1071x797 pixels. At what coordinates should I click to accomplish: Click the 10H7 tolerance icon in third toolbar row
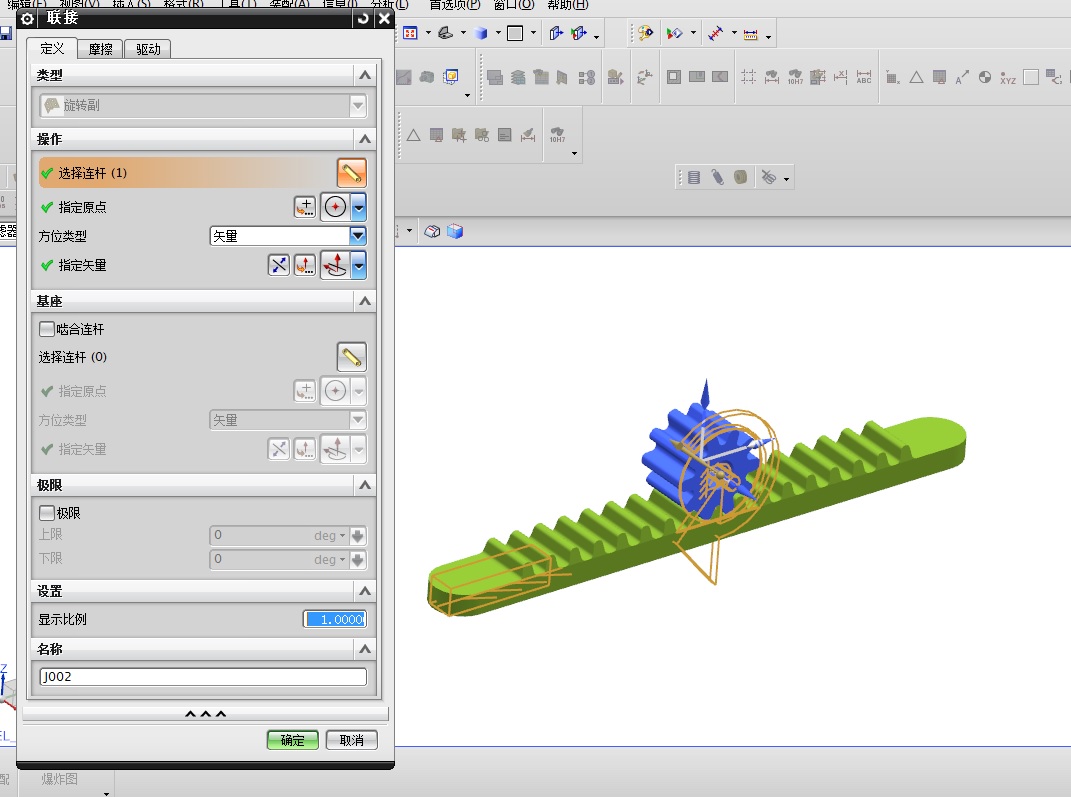[557, 135]
